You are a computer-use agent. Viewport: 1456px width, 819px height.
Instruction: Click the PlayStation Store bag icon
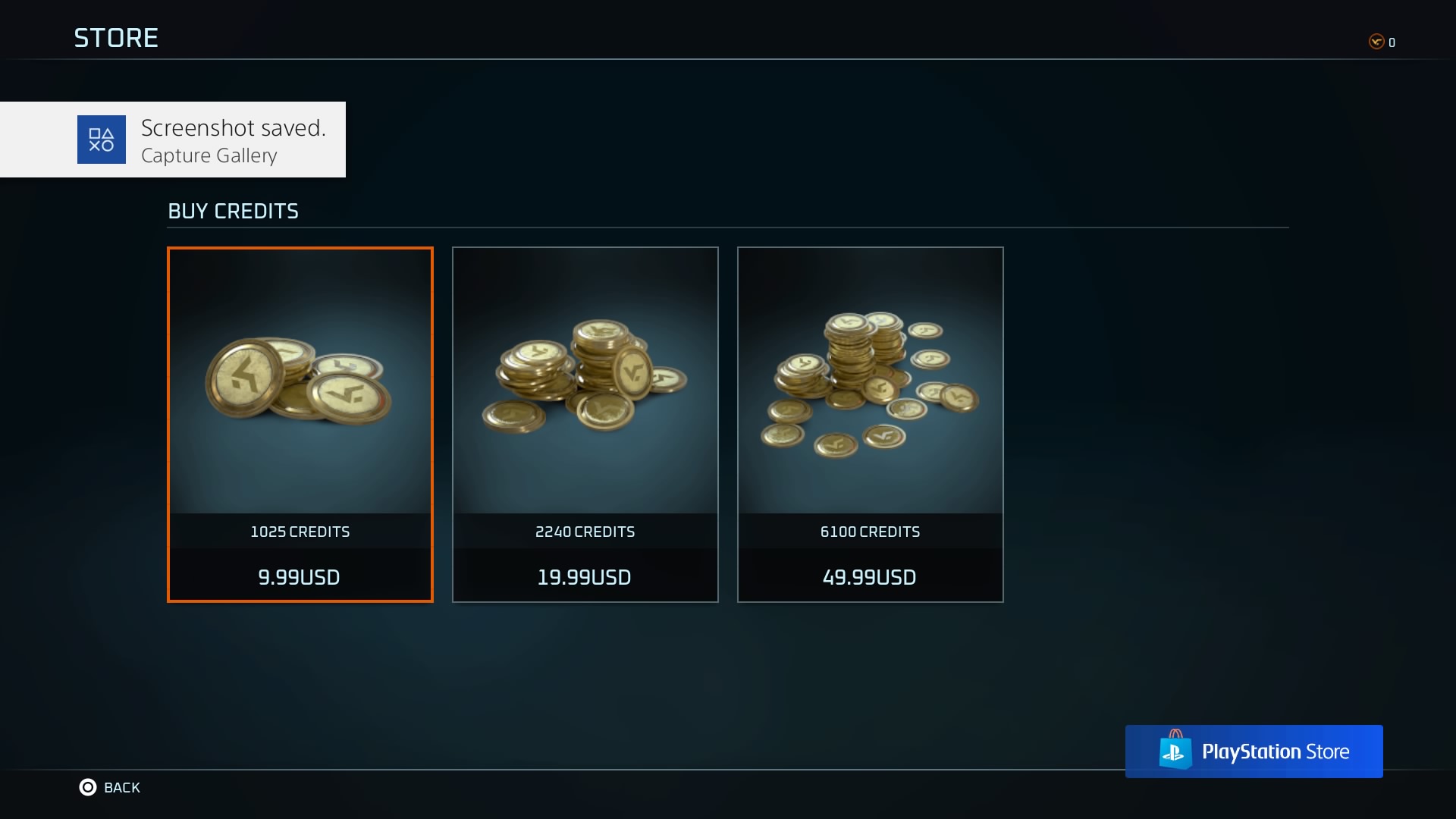[1175, 750]
